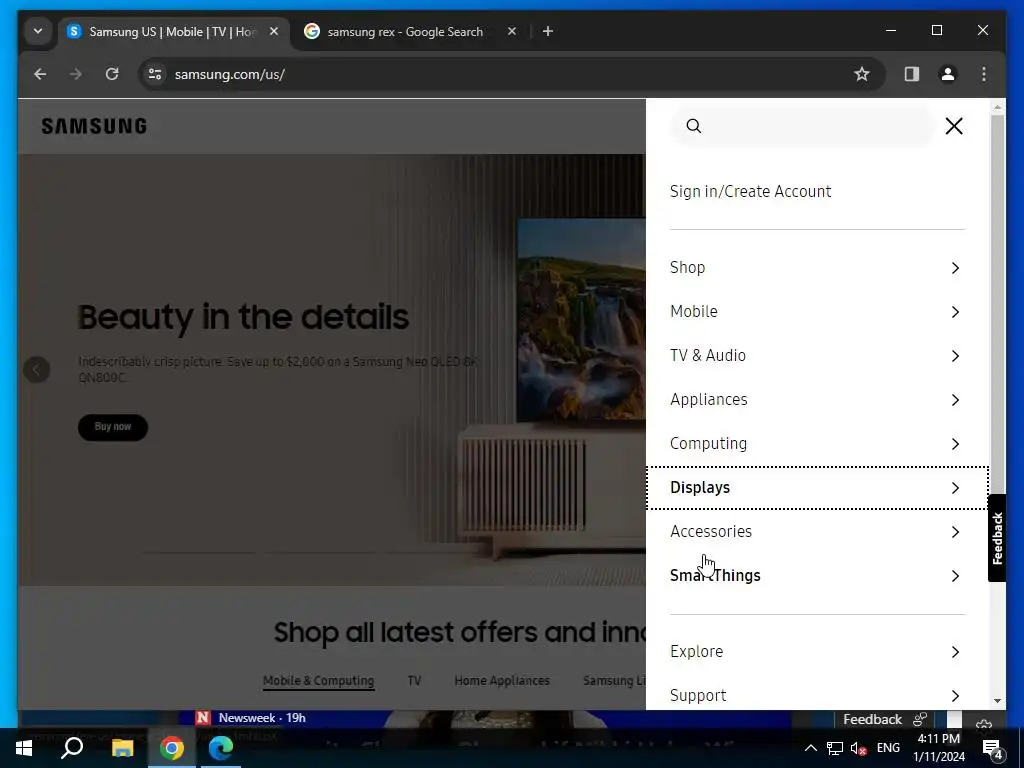1024x768 pixels.
Task: Open the Support menu entry
Action: 817,696
